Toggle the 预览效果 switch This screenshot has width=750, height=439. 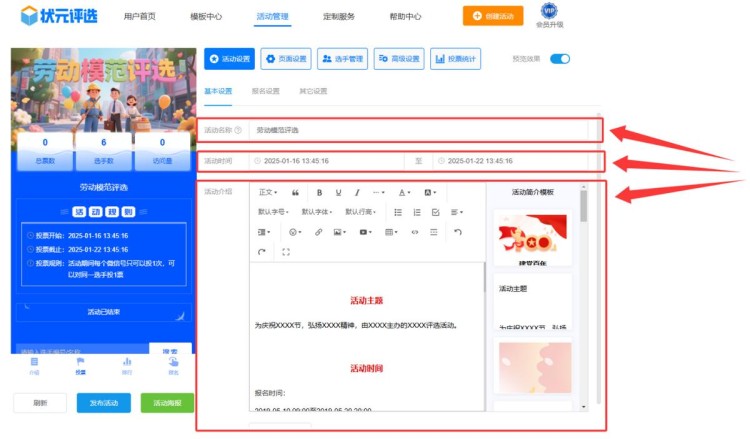[x=560, y=59]
